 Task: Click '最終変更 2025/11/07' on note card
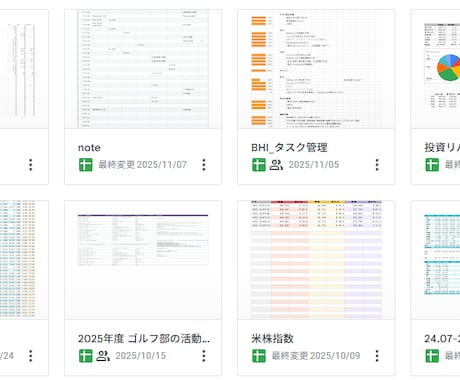(142, 165)
